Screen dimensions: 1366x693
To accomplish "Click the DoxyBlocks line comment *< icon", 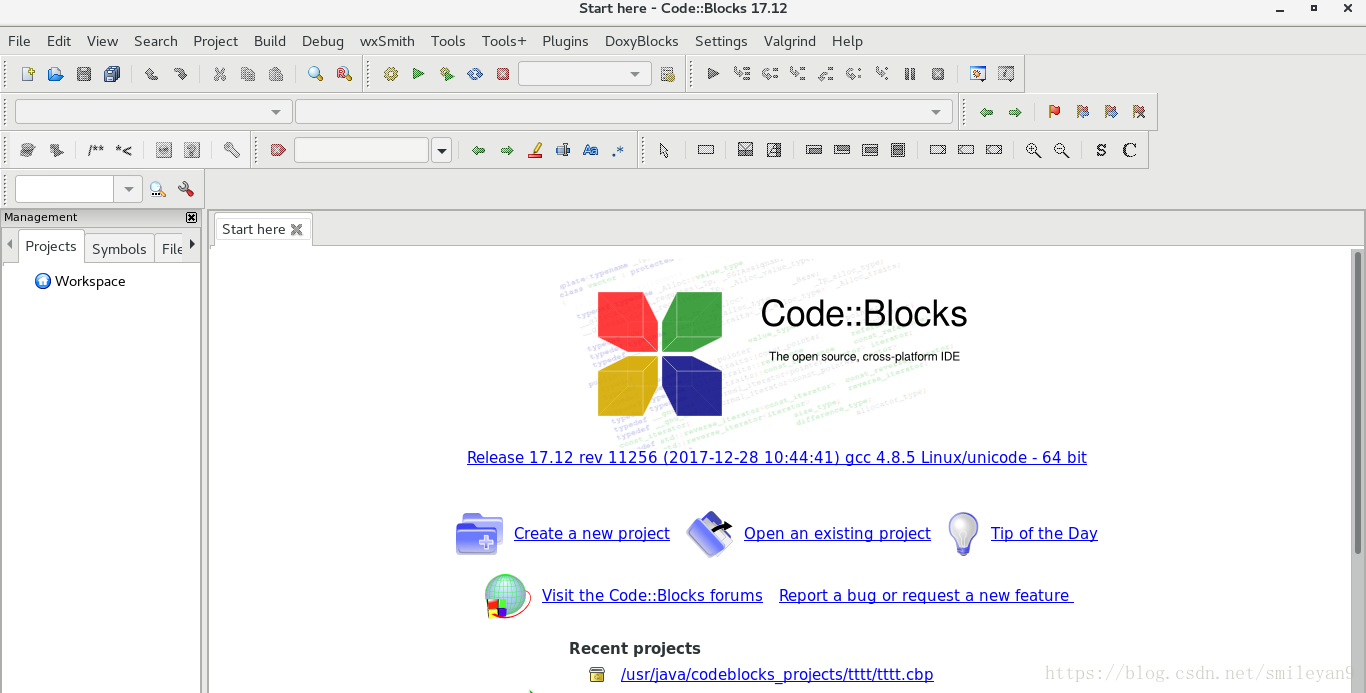I will [x=124, y=150].
